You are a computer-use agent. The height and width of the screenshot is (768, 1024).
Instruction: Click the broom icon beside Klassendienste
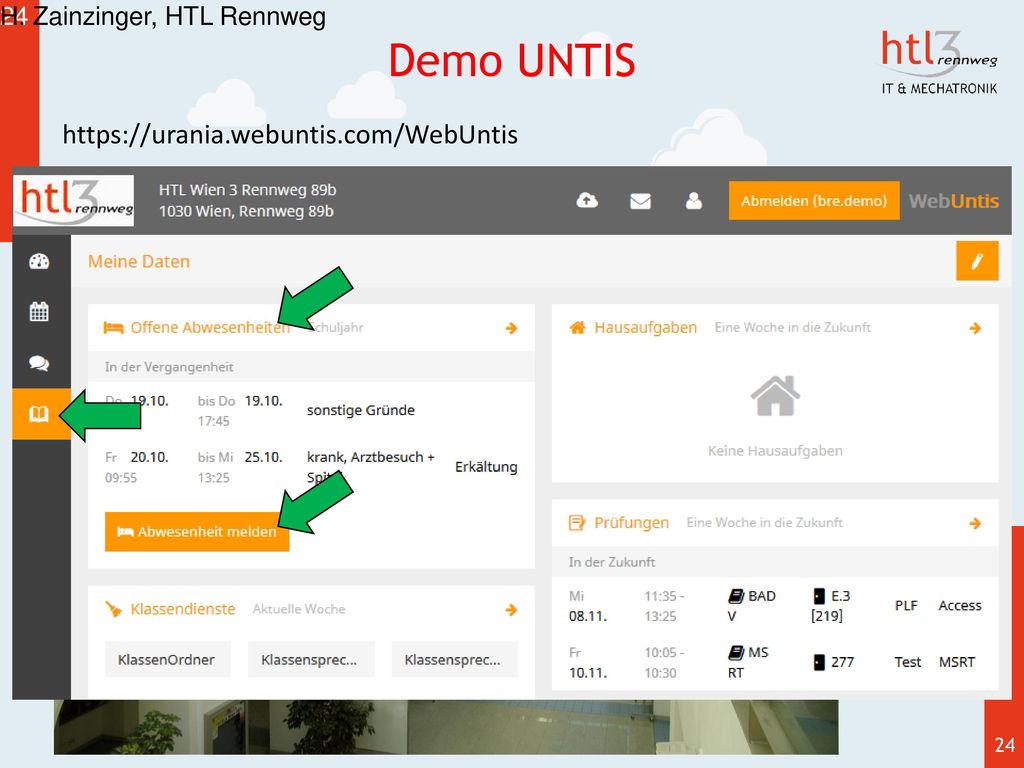point(114,609)
